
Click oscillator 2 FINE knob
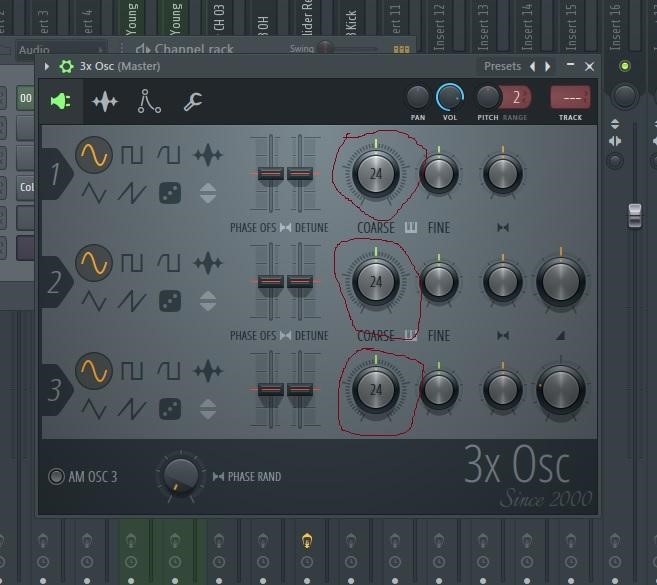[x=439, y=282]
